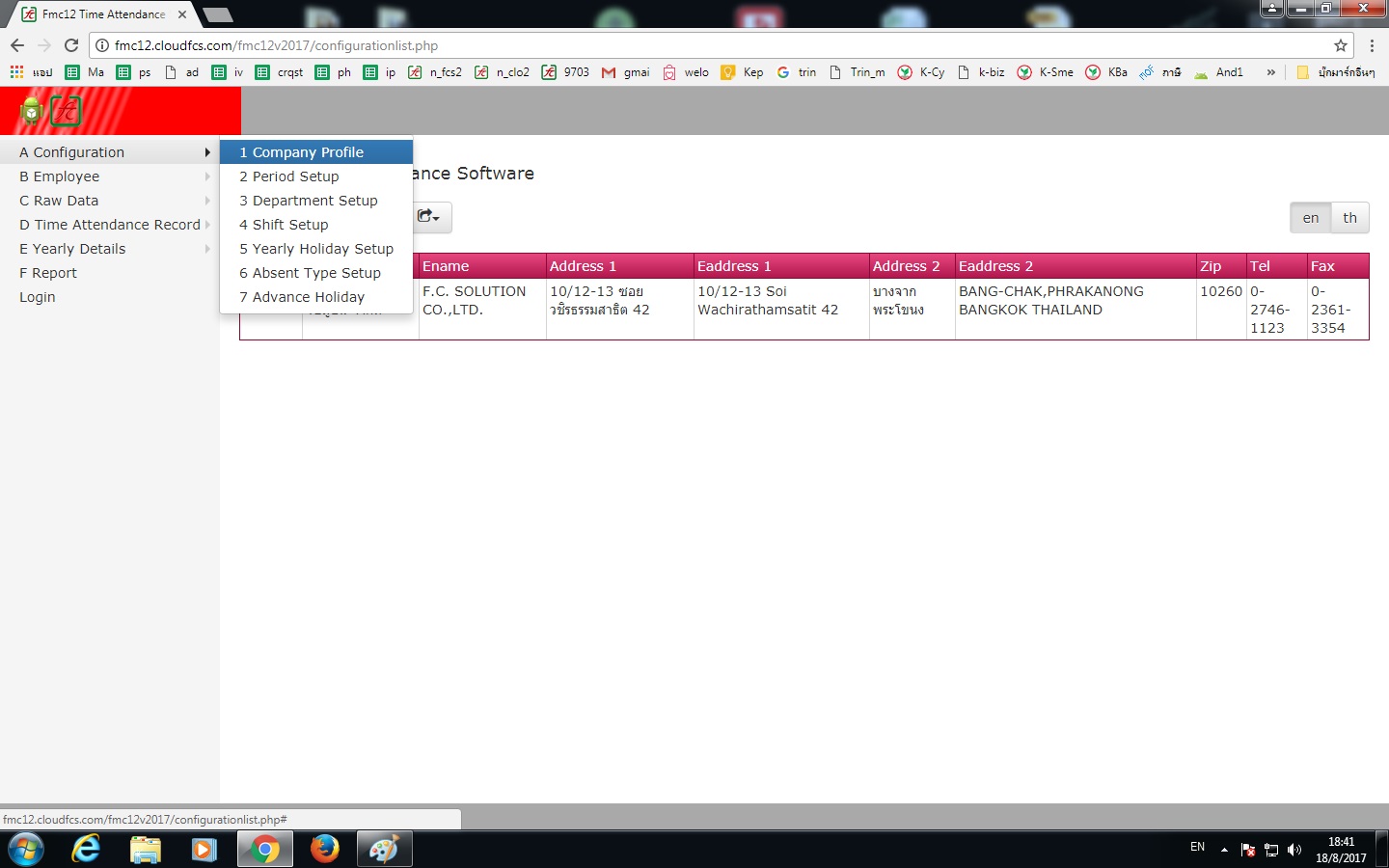The height and width of the screenshot is (868, 1389).
Task: Open the n_clo2 bookmark
Action: (502, 72)
